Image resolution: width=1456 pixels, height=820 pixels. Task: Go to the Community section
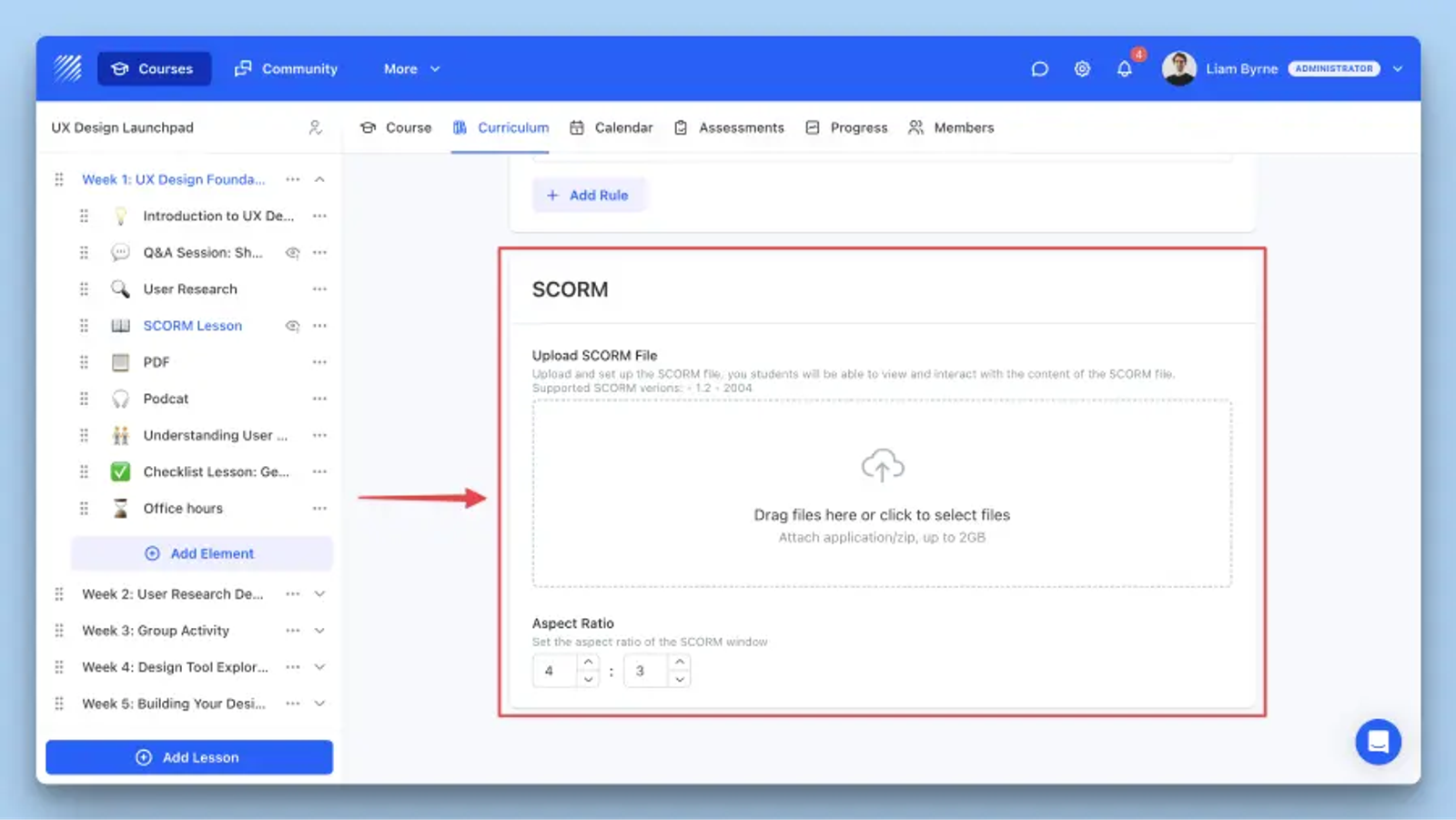pyautogui.click(x=286, y=69)
